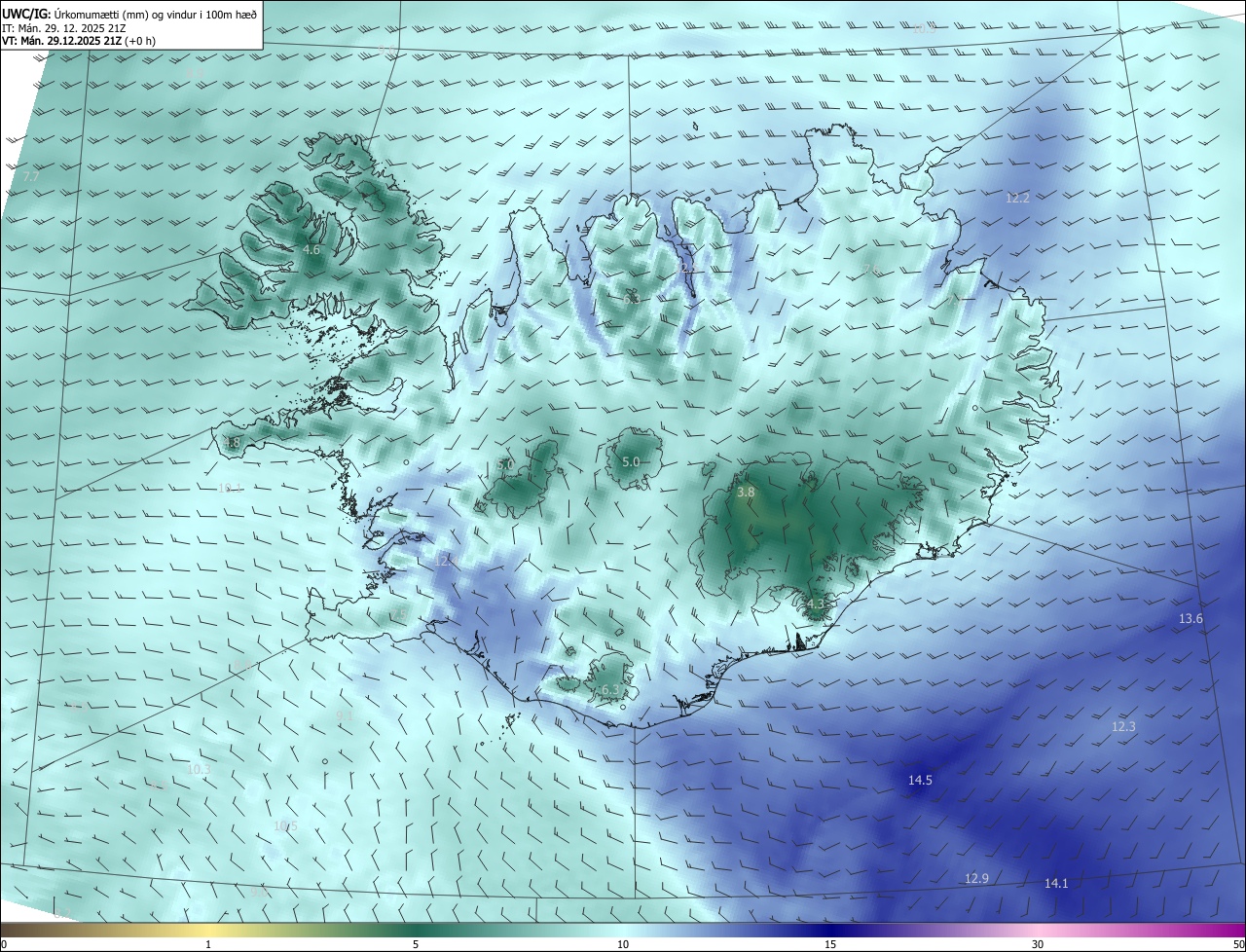Click the 12.2 value northeast of Iceland
The image size is (1246, 952).
(x=1017, y=198)
